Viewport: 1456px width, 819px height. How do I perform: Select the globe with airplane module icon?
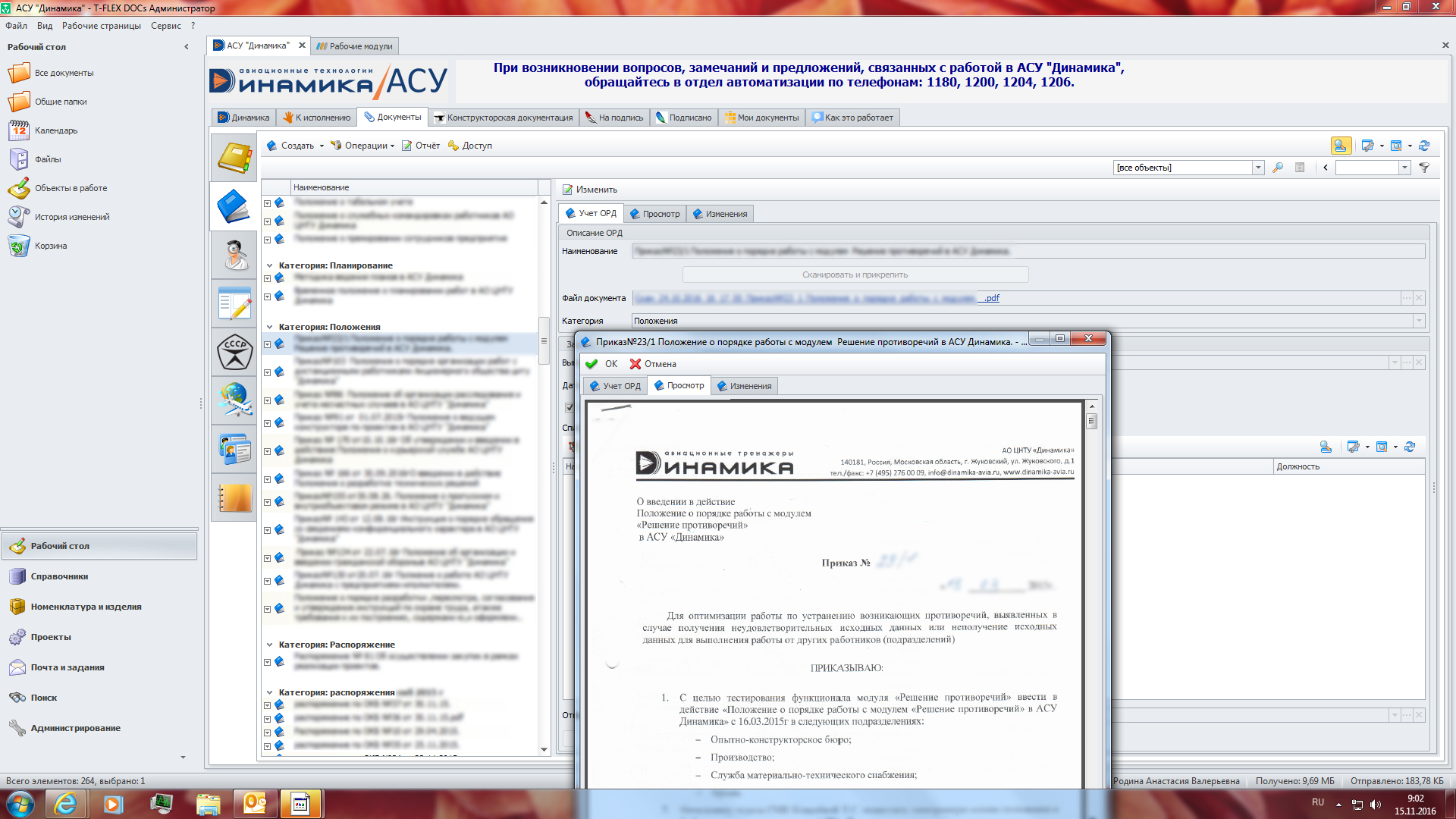[x=234, y=400]
